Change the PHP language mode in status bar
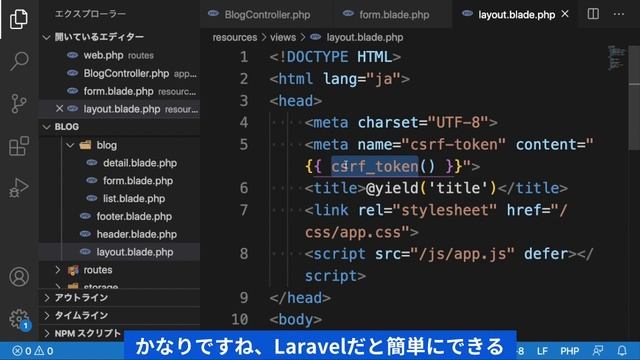 tap(569, 351)
